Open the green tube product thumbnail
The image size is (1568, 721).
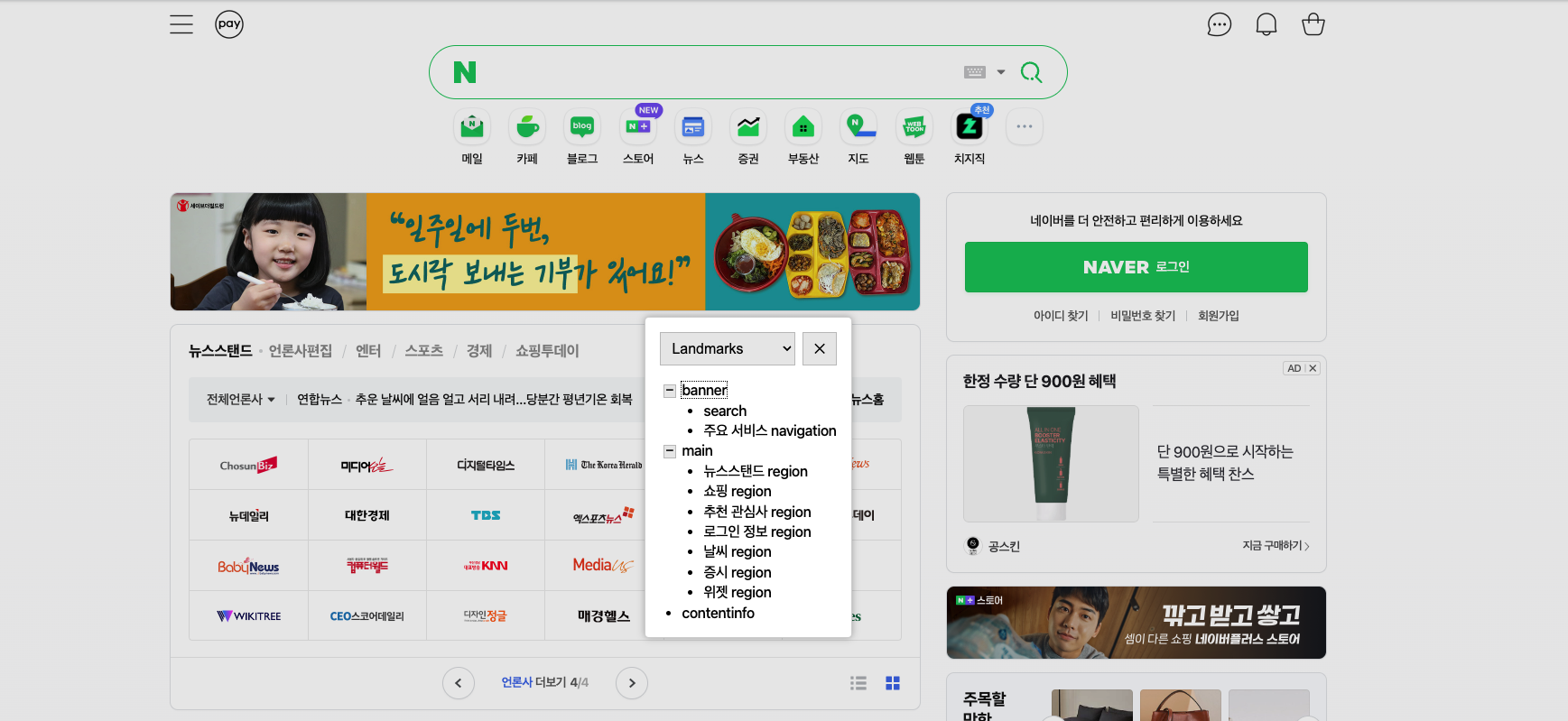(1051, 464)
